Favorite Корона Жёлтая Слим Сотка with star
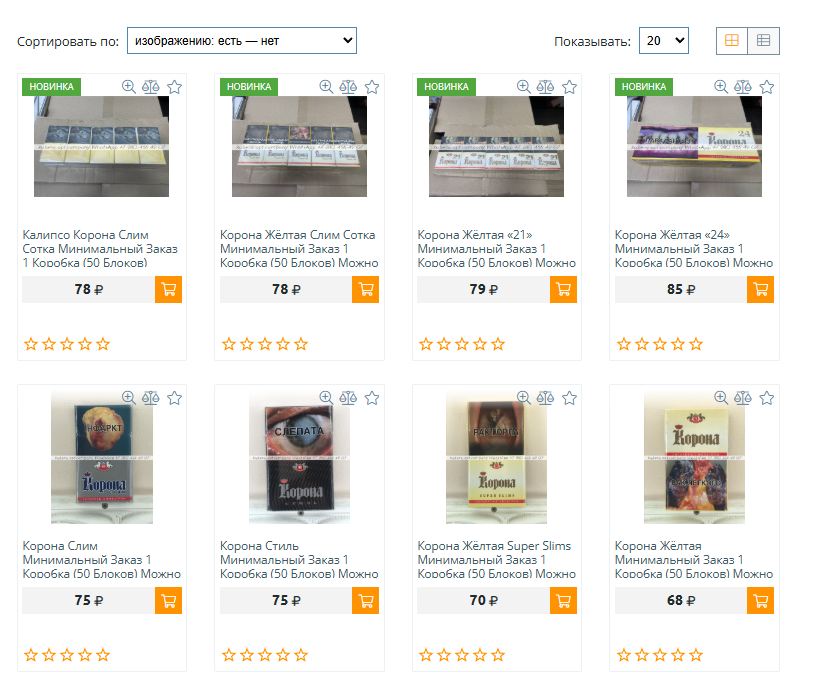The height and width of the screenshot is (688, 822). coord(372,87)
